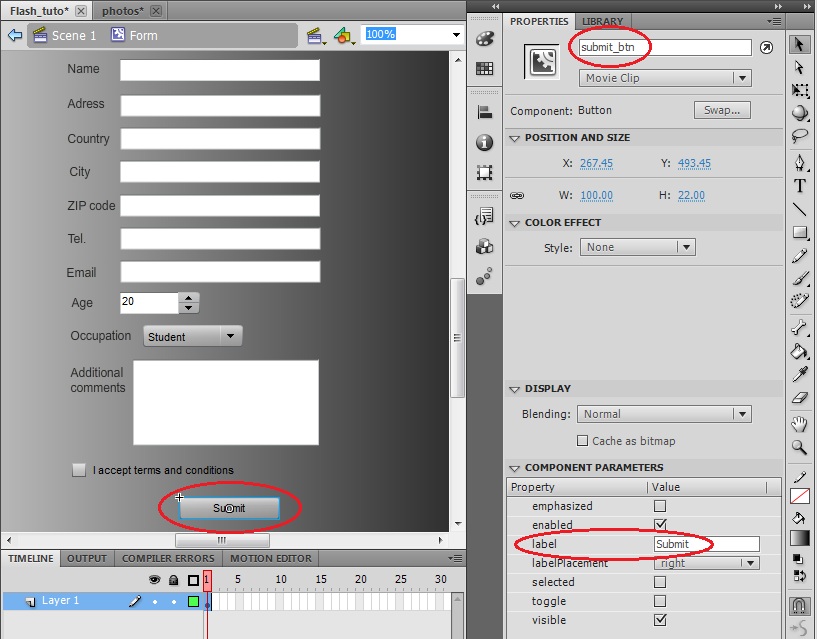Uncheck the visible parameter
The height and width of the screenshot is (639, 817).
pyautogui.click(x=660, y=620)
